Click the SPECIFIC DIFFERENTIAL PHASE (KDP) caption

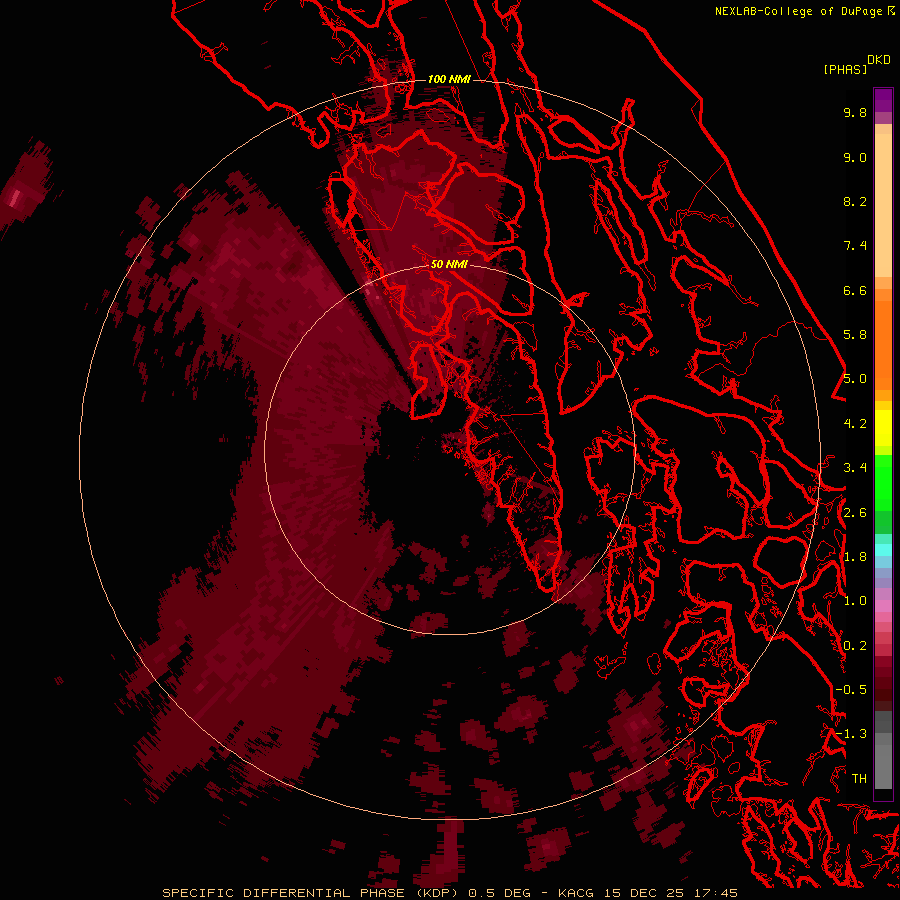[x=312, y=893]
